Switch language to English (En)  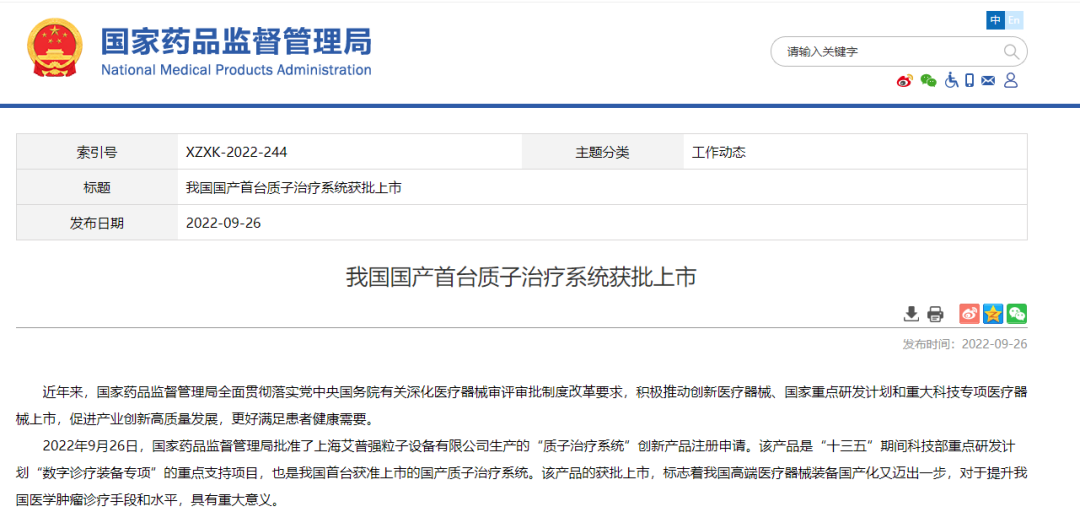pyautogui.click(x=1014, y=21)
